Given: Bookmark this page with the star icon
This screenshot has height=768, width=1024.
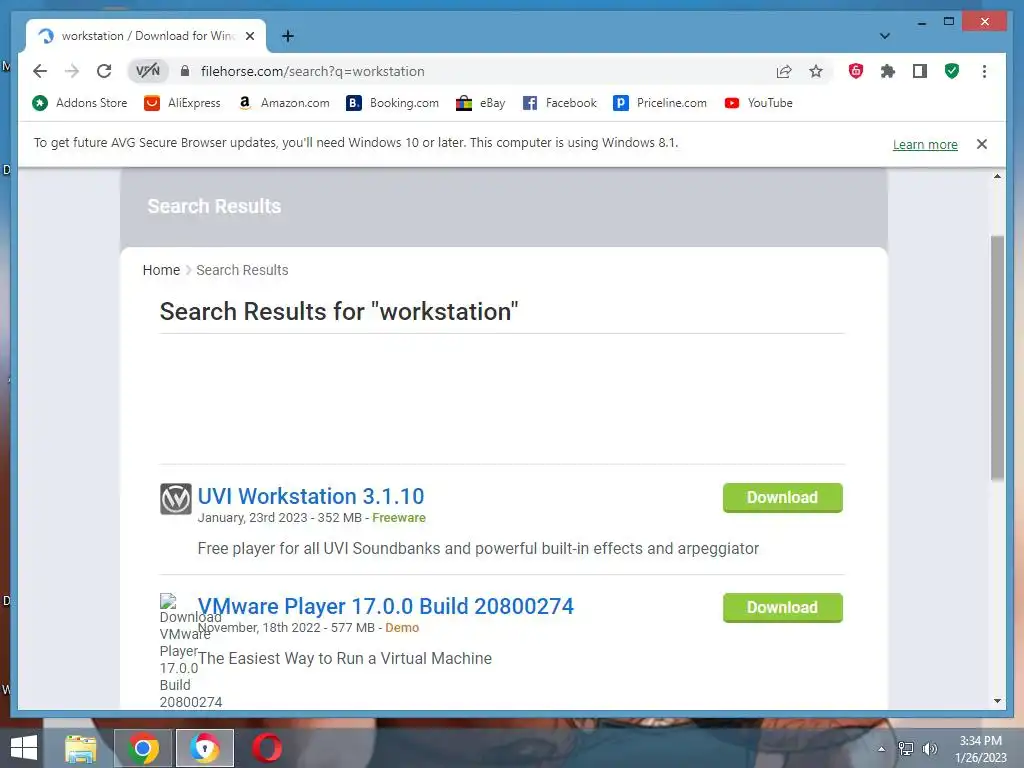Looking at the screenshot, I should [816, 71].
